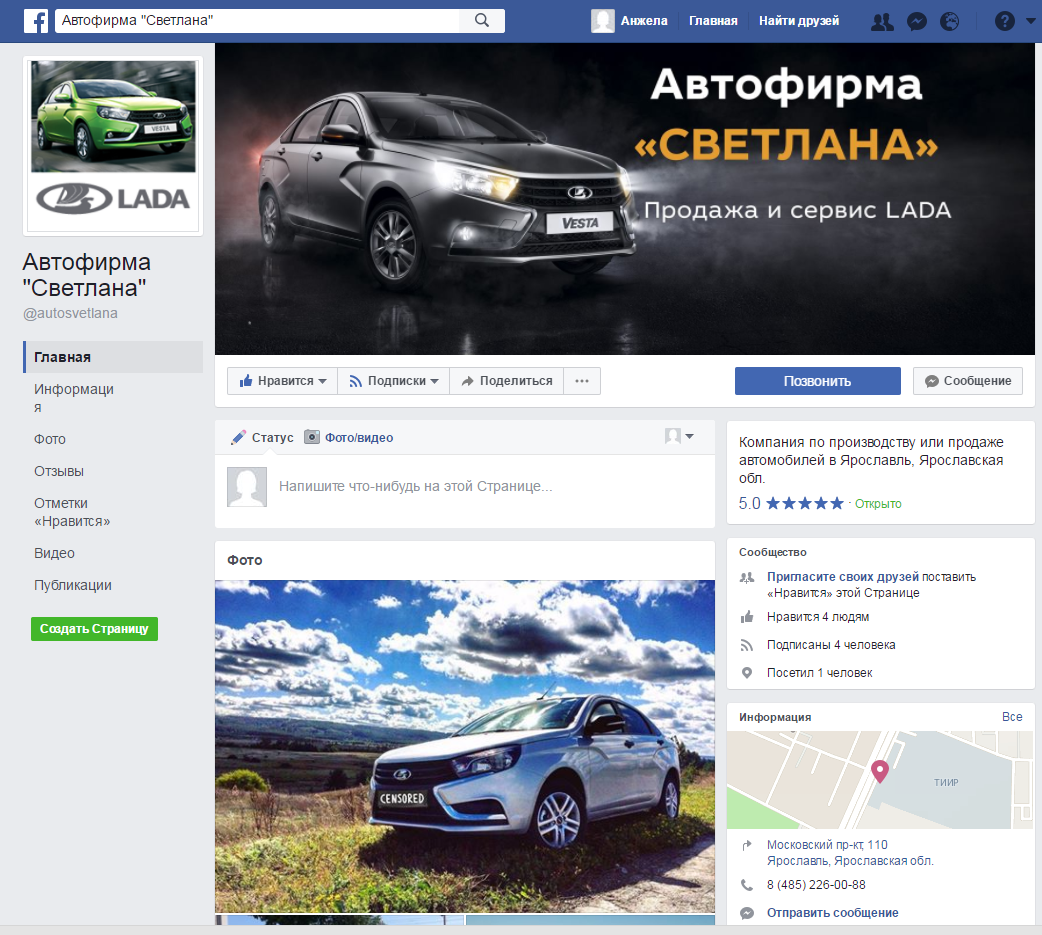The width and height of the screenshot is (1042, 935).
Task: Click the company category description text
Action: tap(871, 460)
